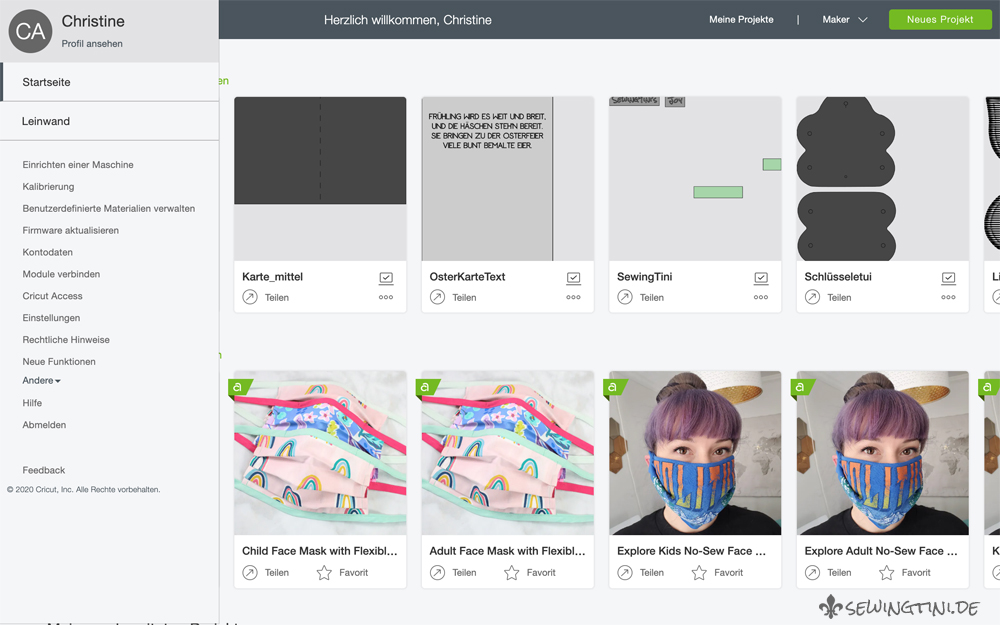
Task: Open Karte_mittel project thumbnail
Action: [320, 179]
